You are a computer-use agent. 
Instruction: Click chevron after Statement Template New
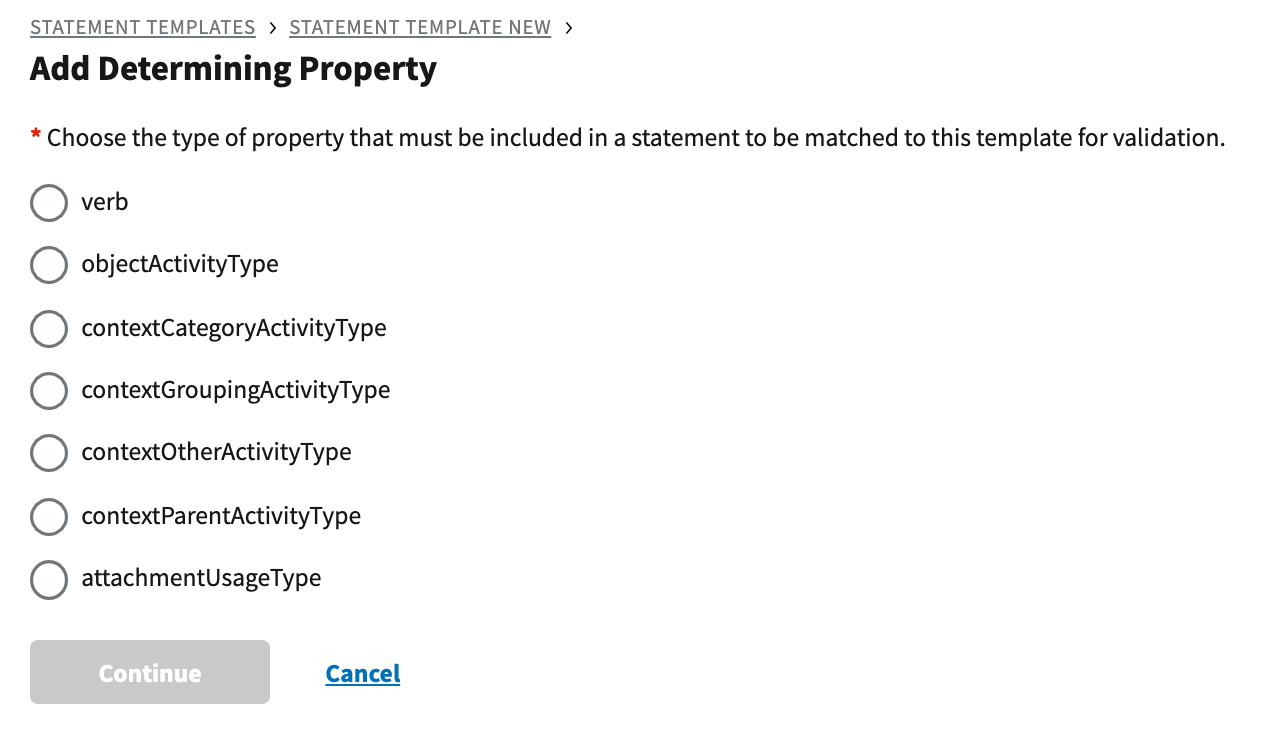[569, 28]
